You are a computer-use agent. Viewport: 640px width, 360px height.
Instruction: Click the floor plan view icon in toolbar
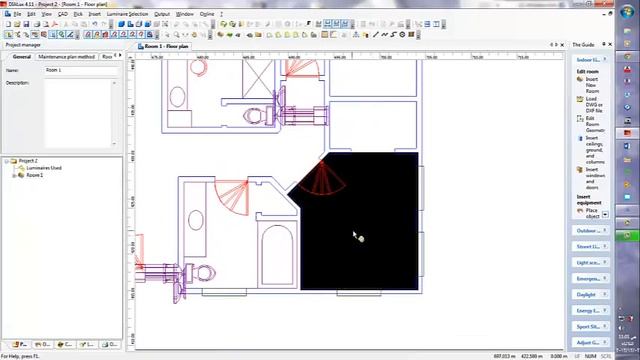click(130, 24)
